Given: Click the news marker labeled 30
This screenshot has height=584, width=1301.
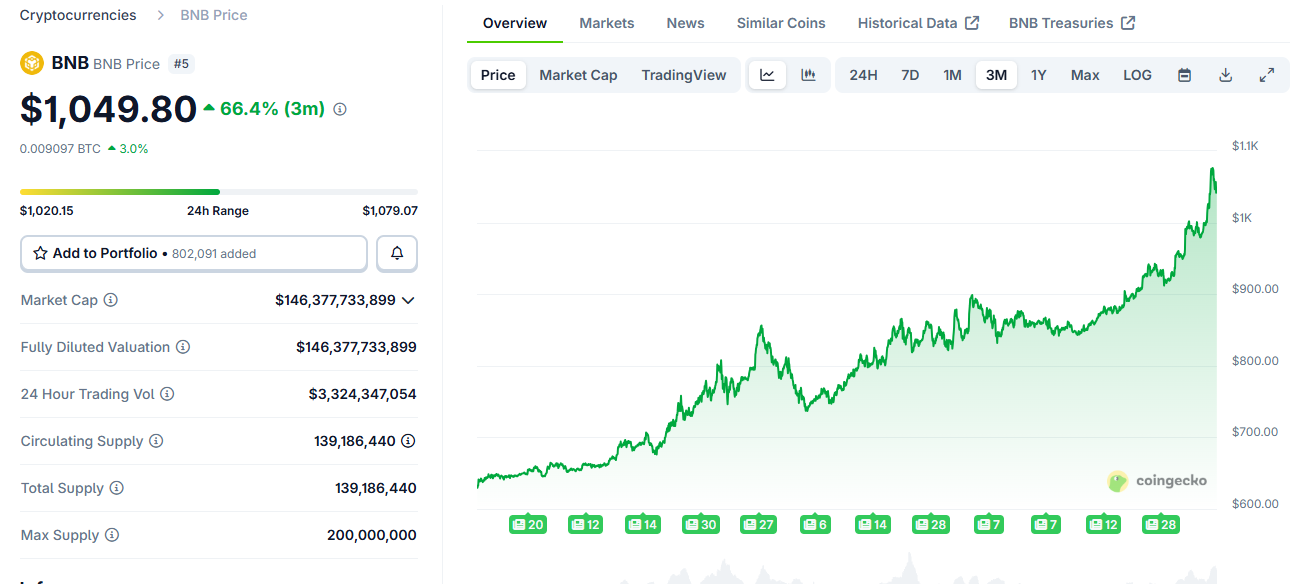Looking at the screenshot, I should tap(700, 524).
